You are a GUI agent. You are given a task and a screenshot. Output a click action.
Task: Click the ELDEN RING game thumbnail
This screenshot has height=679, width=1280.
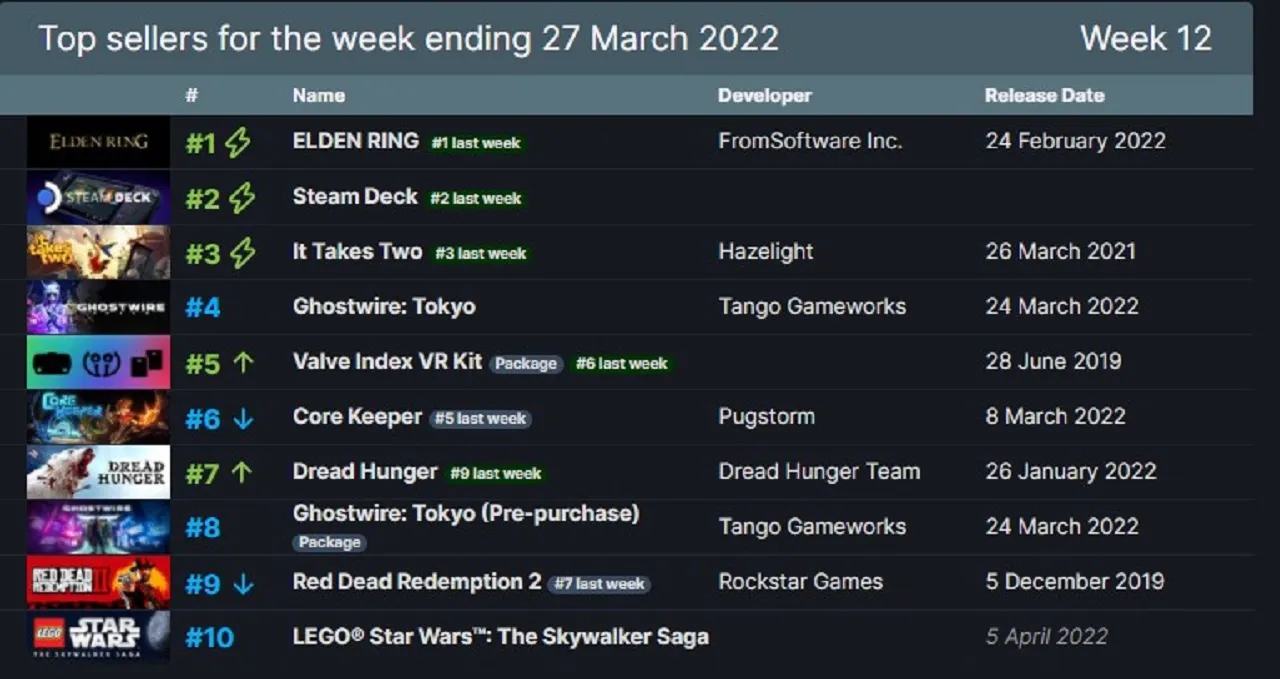[98, 142]
